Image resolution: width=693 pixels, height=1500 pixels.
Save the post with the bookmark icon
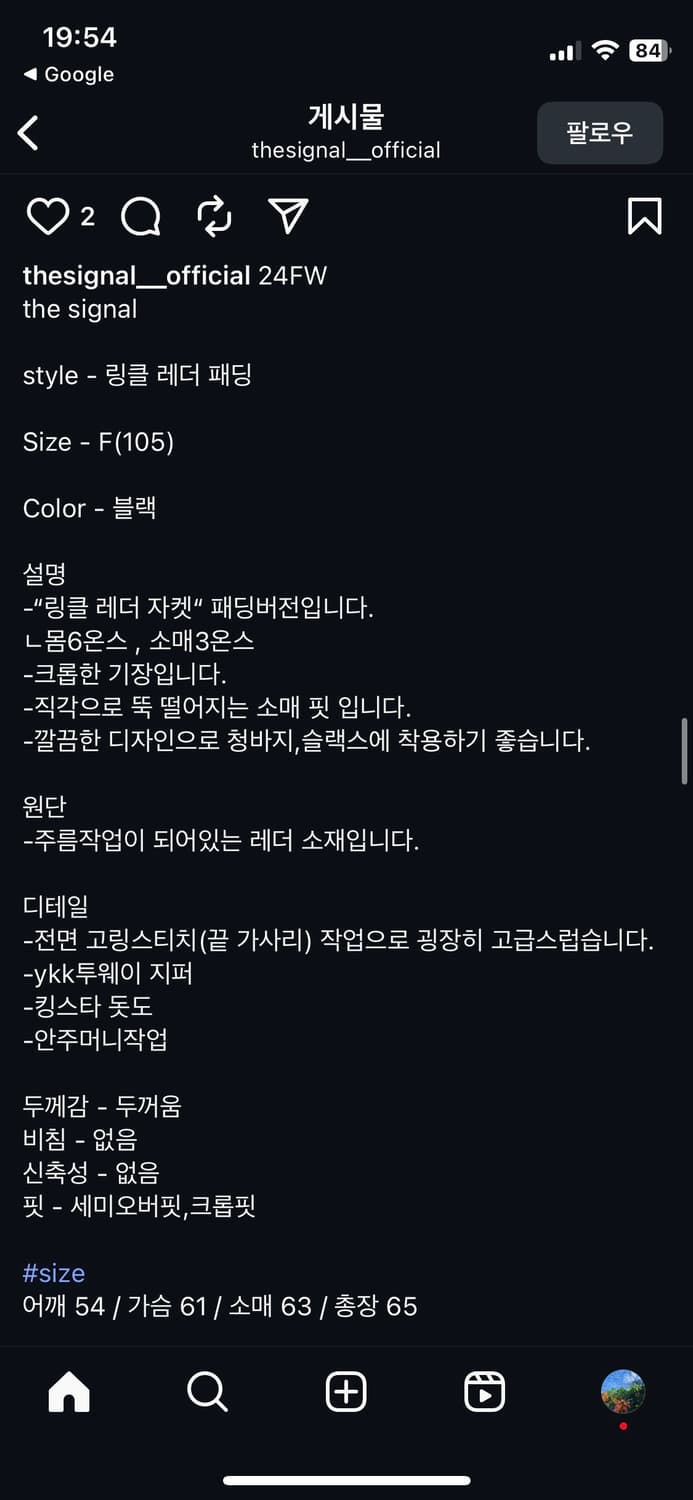pos(645,216)
